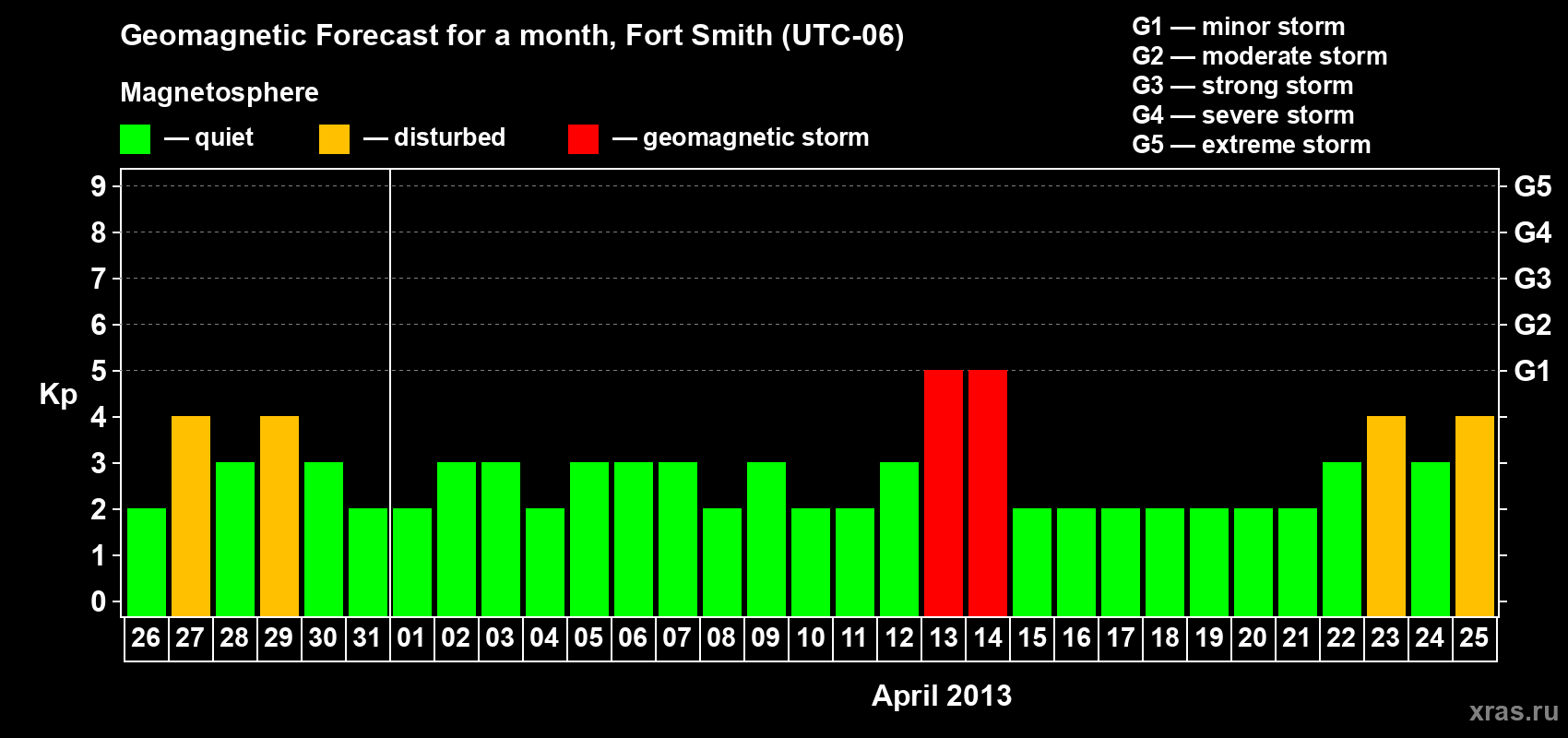Select the red bar for April 14
The image size is (1568, 738).
pyautogui.click(x=988, y=493)
